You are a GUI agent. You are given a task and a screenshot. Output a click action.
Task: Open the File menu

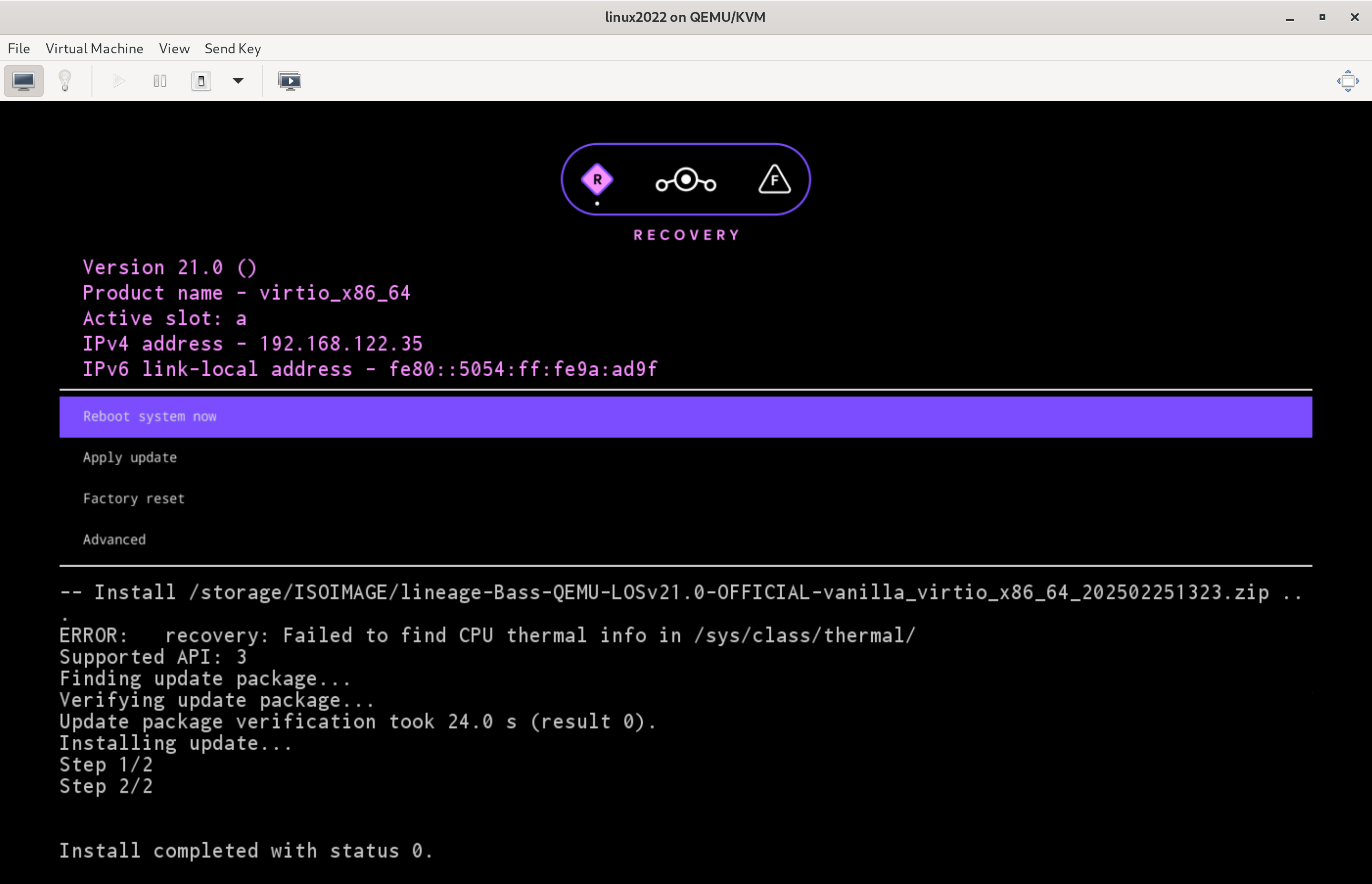point(19,48)
